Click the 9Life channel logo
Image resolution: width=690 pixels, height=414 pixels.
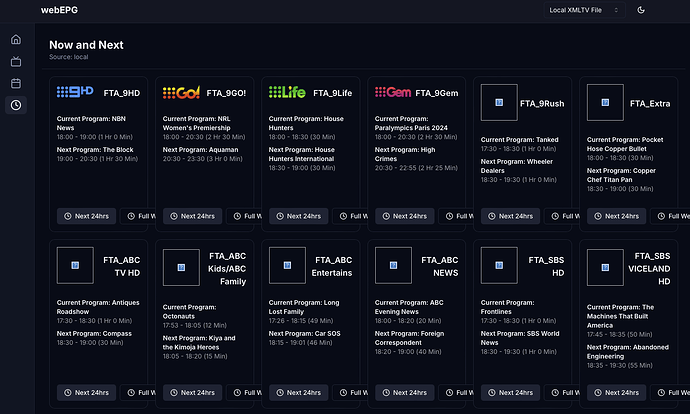(287, 92)
